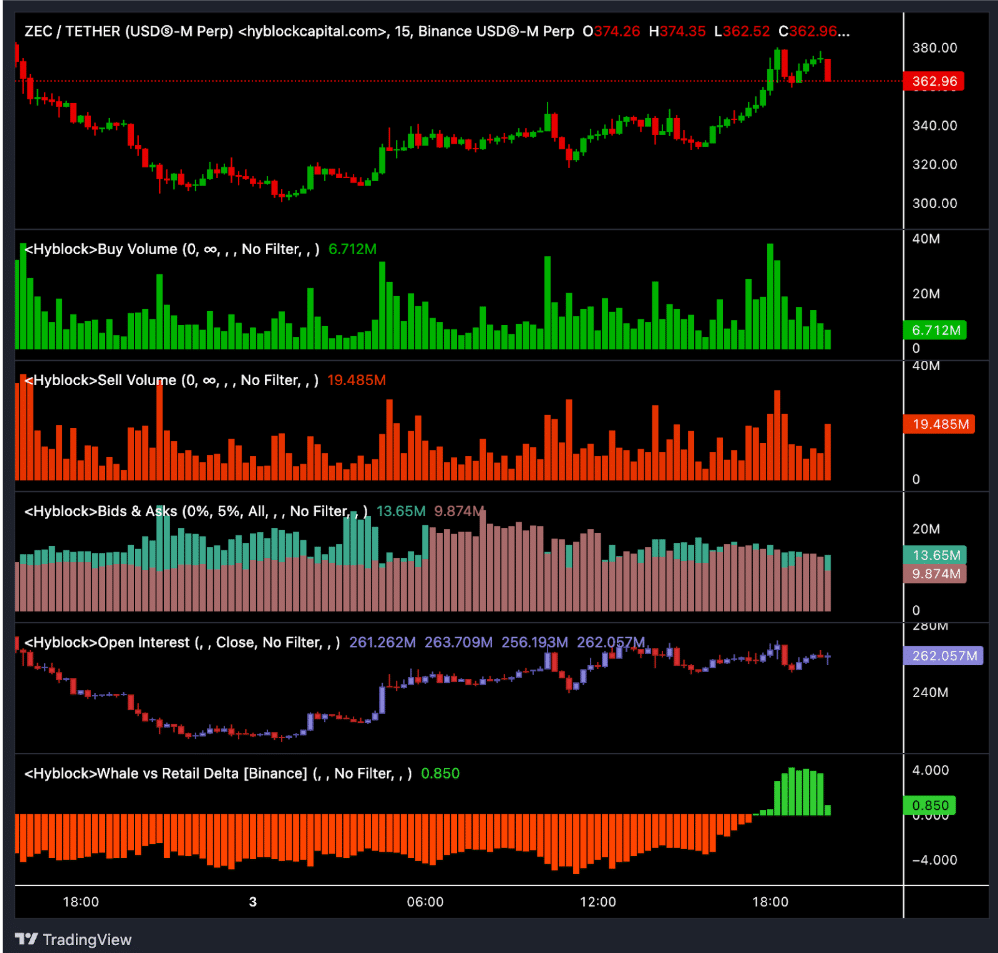Select the Whale vs Retail Delta legend
This screenshot has width=998, height=953.
tap(217, 773)
